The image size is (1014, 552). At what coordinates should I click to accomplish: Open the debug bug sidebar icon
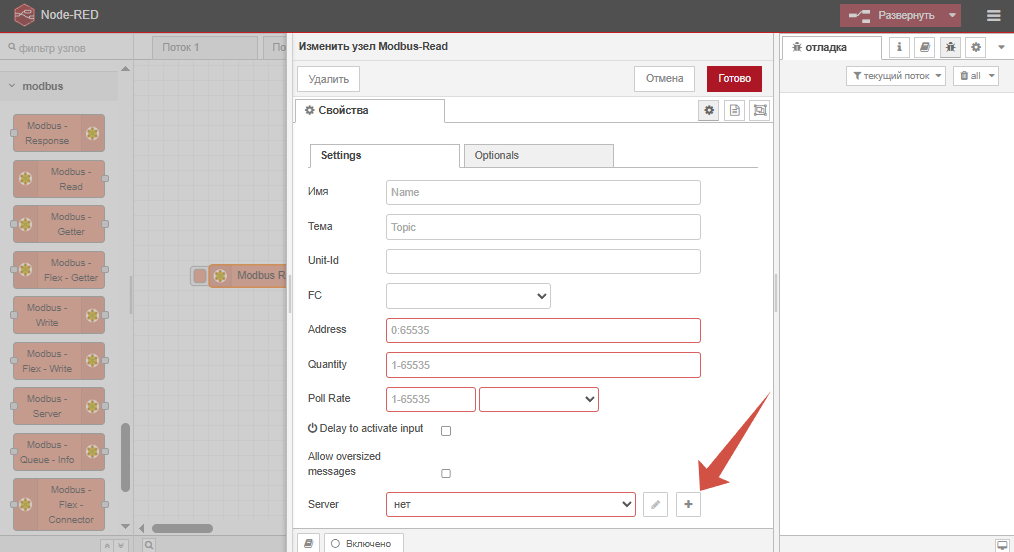tap(950, 47)
